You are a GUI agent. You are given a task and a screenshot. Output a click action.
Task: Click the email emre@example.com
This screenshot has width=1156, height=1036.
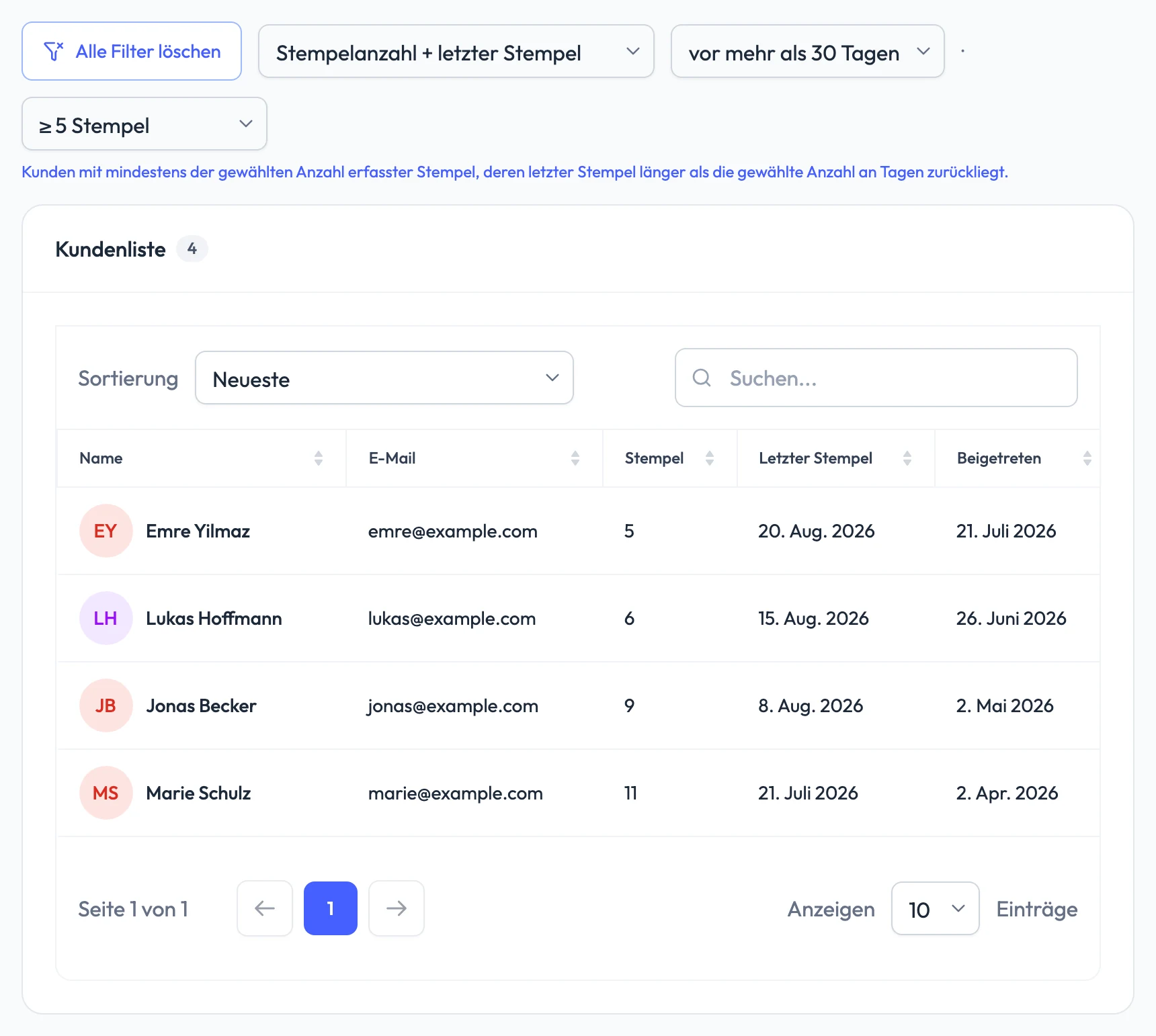click(453, 531)
